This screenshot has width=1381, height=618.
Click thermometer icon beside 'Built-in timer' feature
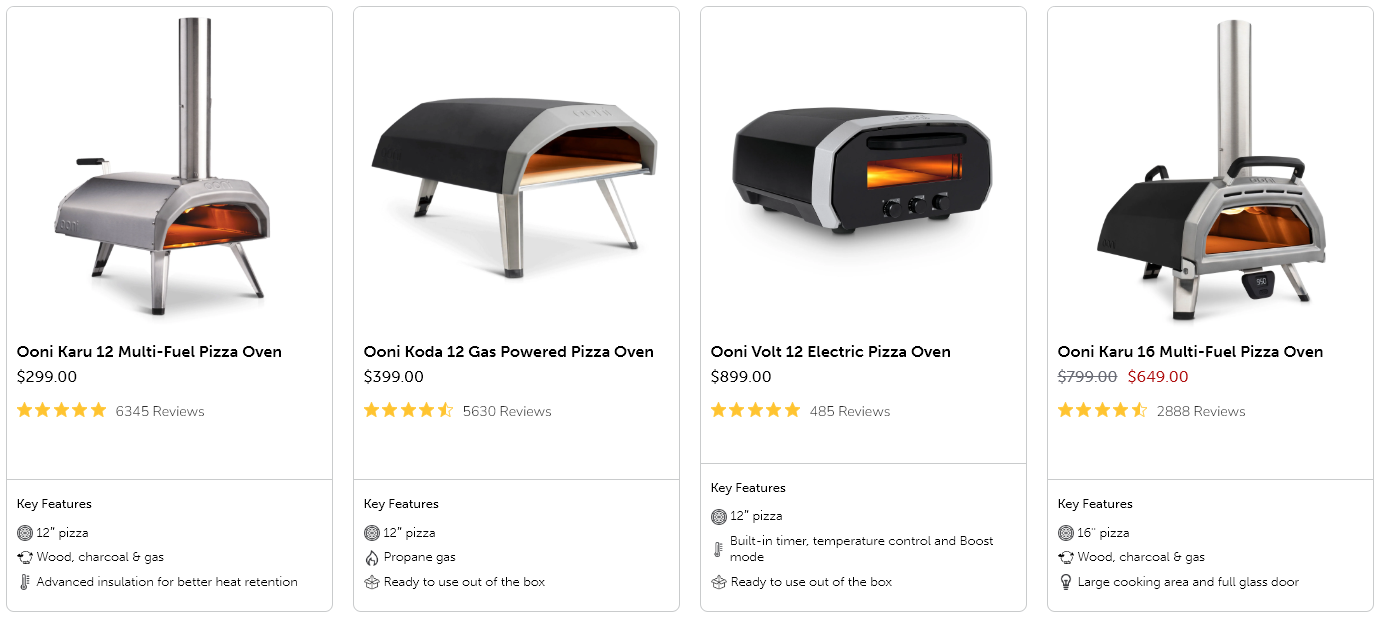pos(718,549)
